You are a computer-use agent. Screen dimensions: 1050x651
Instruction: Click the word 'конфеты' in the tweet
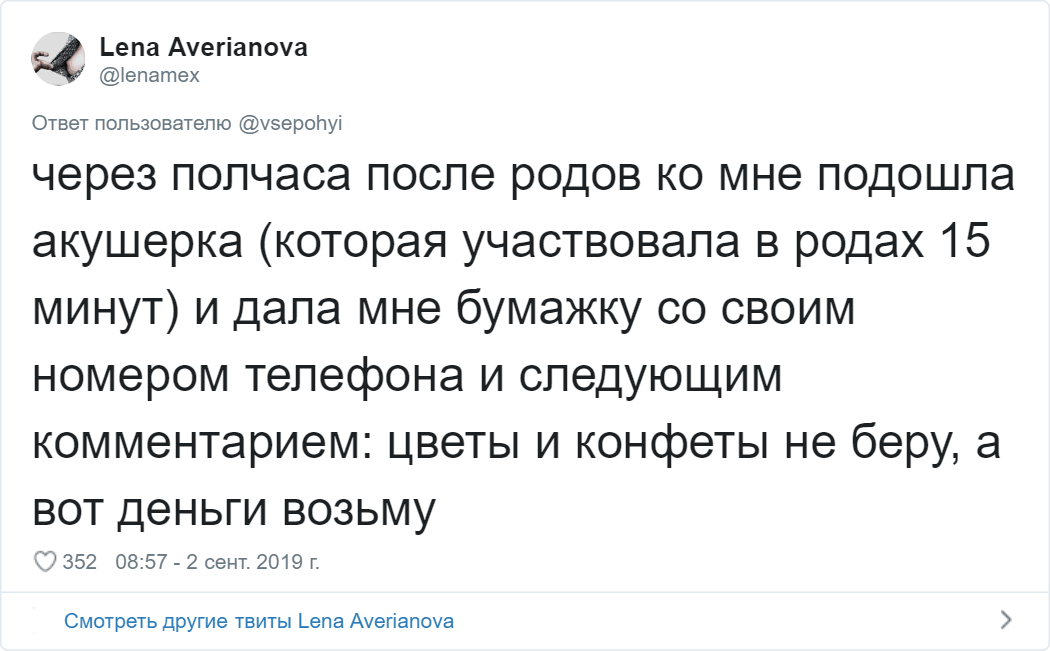(x=758, y=443)
